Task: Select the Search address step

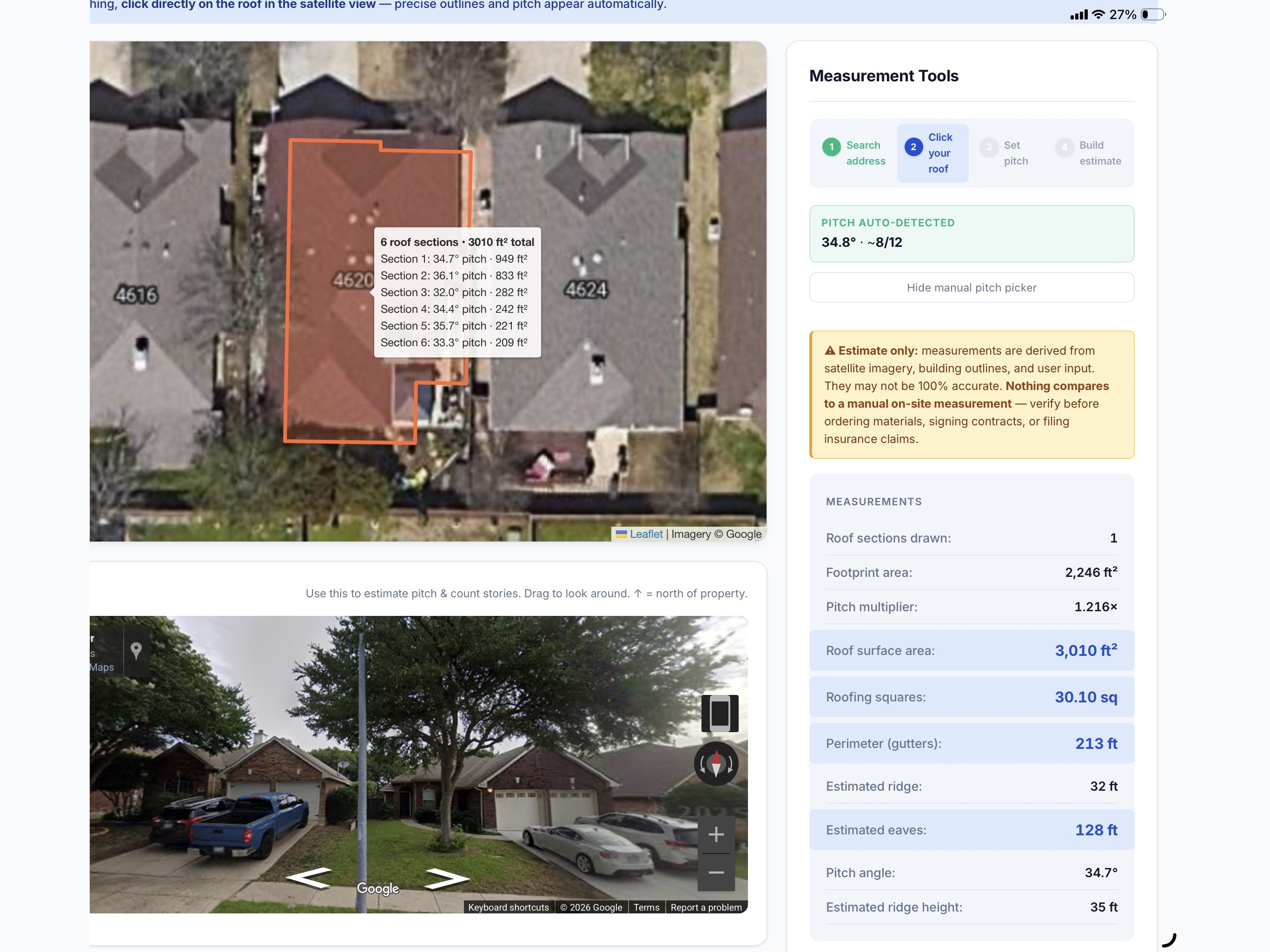Action: pos(854,153)
